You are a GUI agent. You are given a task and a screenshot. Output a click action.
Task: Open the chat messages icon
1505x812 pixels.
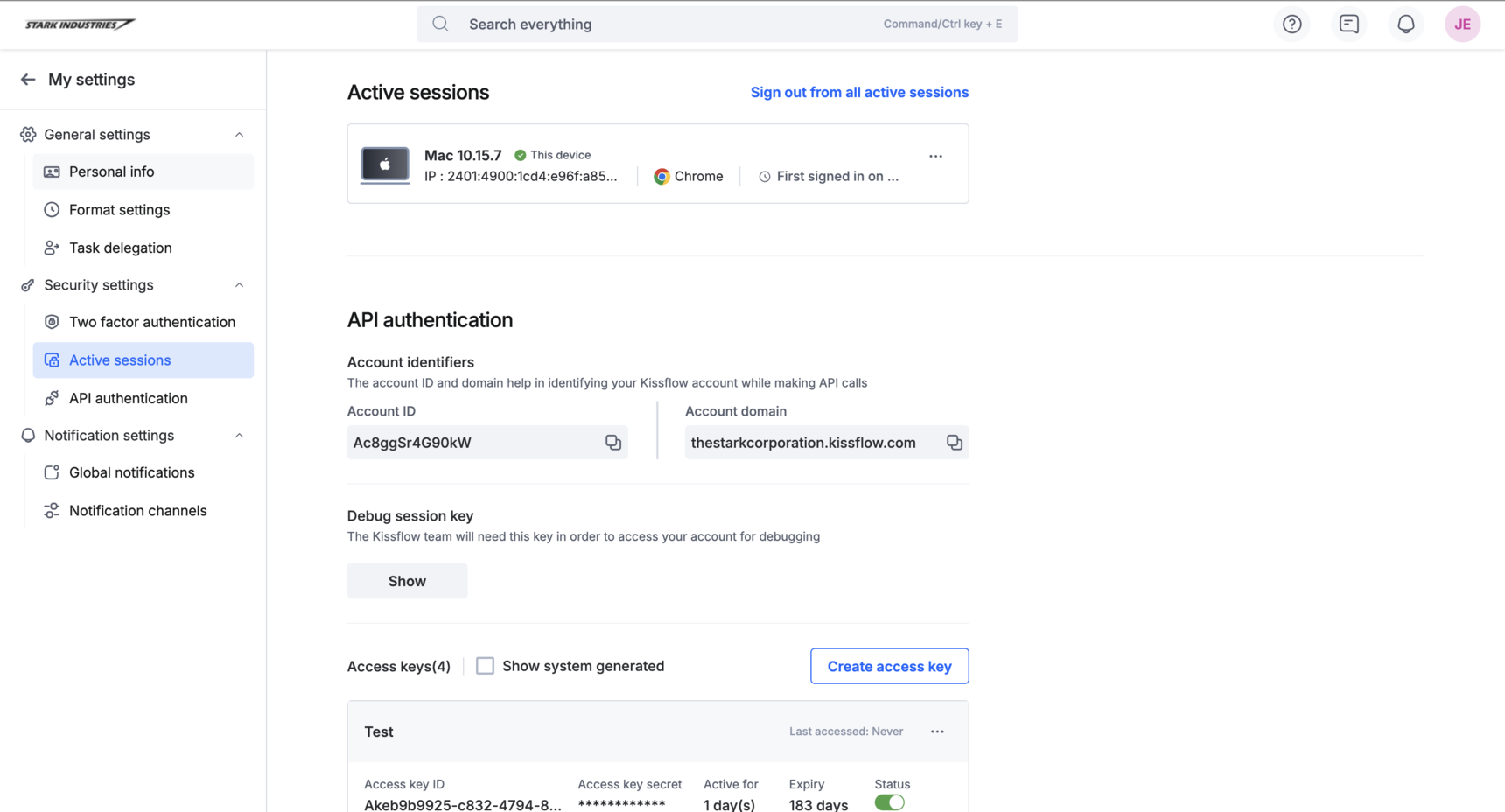pyautogui.click(x=1348, y=24)
